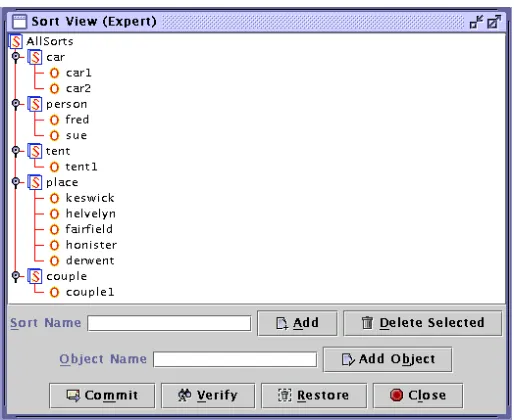Image resolution: width=514 pixels, height=420 pixels.
Task: Click the maximize-frame icon in the title bar
Action: pos(494,22)
